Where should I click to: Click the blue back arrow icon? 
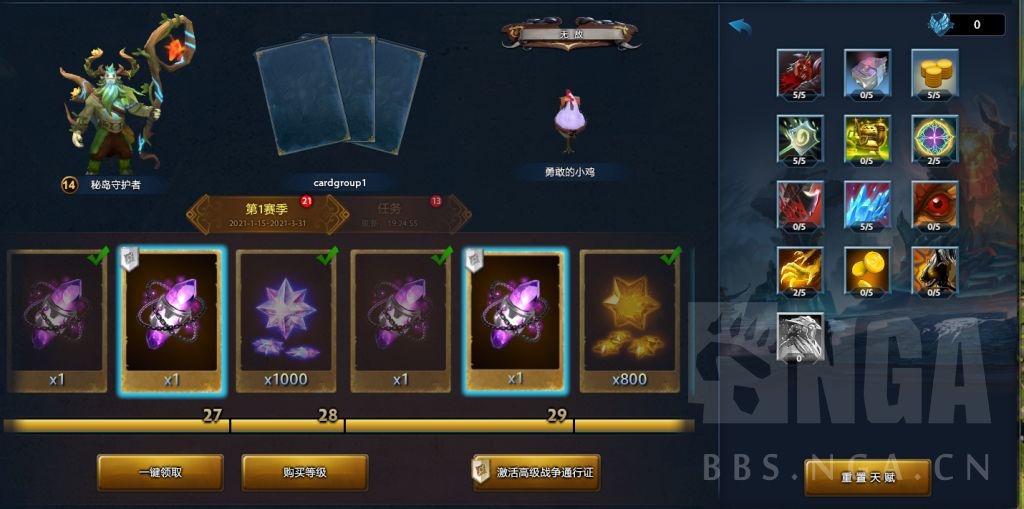[740, 26]
